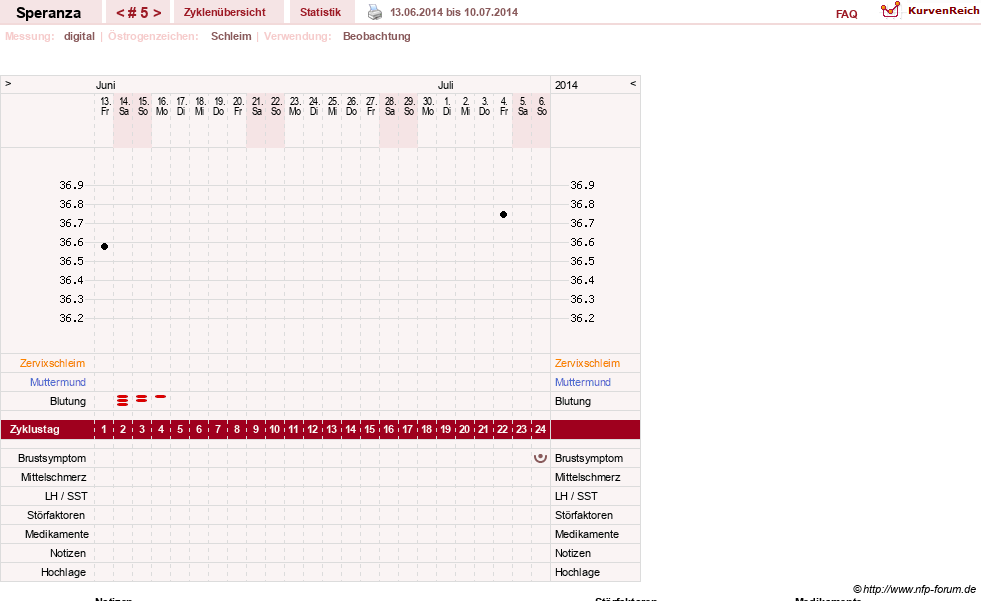Open the FAQ link

click(846, 14)
